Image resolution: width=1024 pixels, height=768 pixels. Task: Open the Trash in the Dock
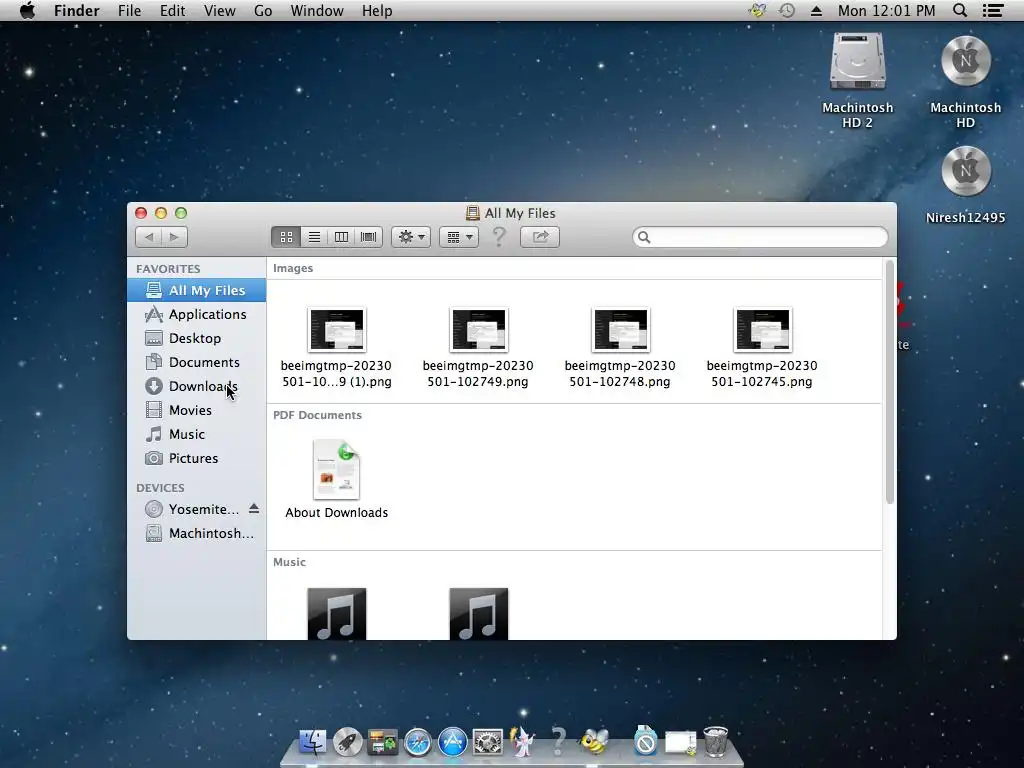pos(716,742)
